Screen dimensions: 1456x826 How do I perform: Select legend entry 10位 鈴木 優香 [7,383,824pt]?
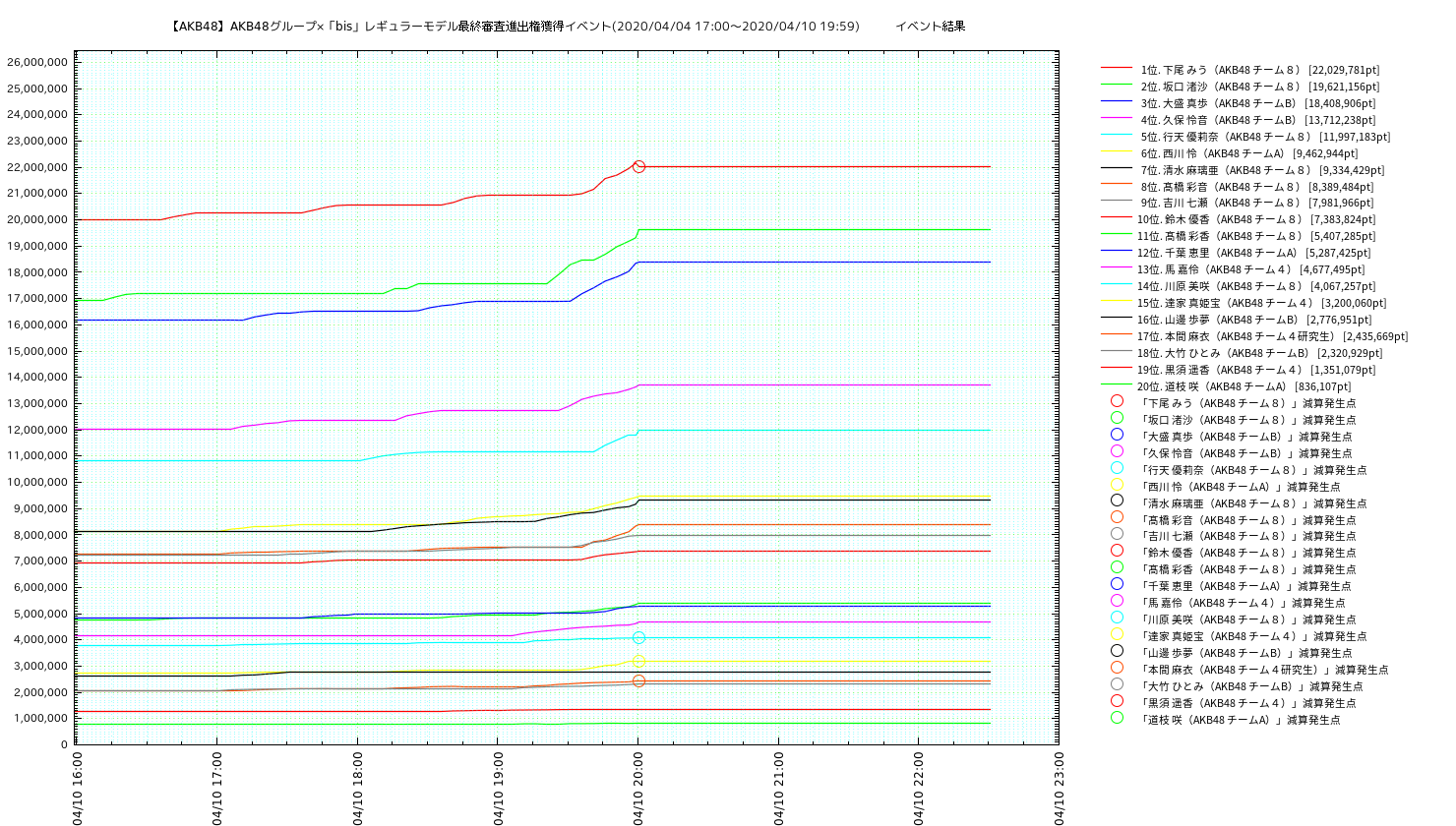(1256, 219)
